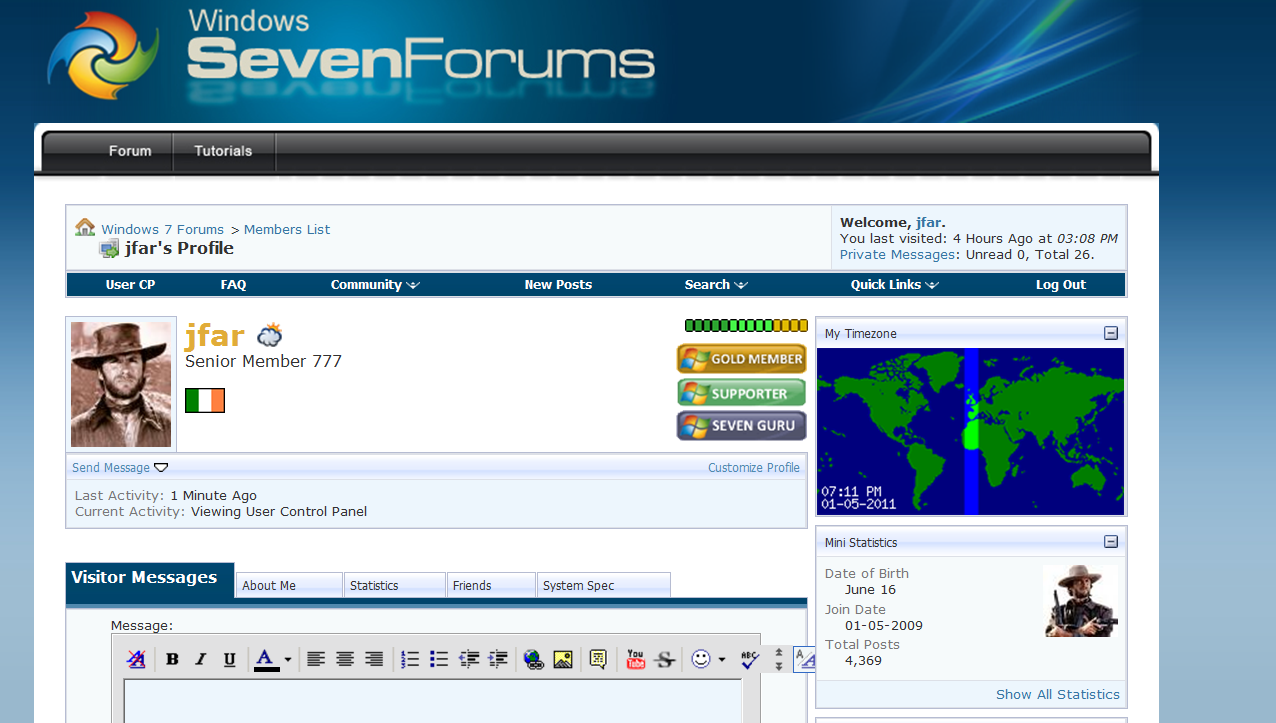Click the Windows Seven Forums logo
The height and width of the screenshot is (723, 1276).
(x=352, y=57)
